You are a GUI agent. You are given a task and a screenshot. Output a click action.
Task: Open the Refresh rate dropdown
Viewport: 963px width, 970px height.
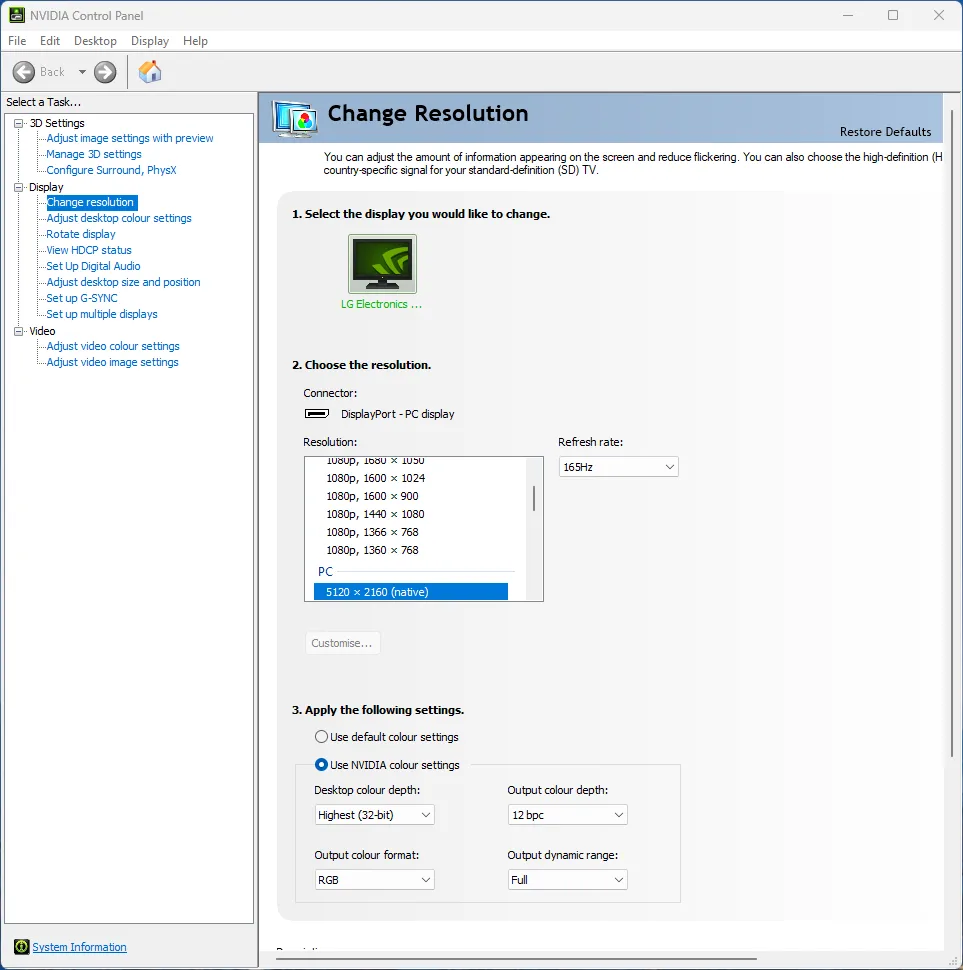618,467
